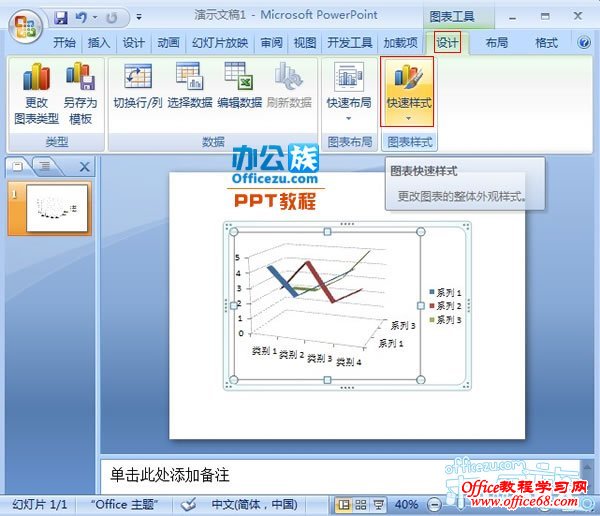Click the redo button in quick access toolbar
This screenshot has width=600, height=516.
coord(111,18)
